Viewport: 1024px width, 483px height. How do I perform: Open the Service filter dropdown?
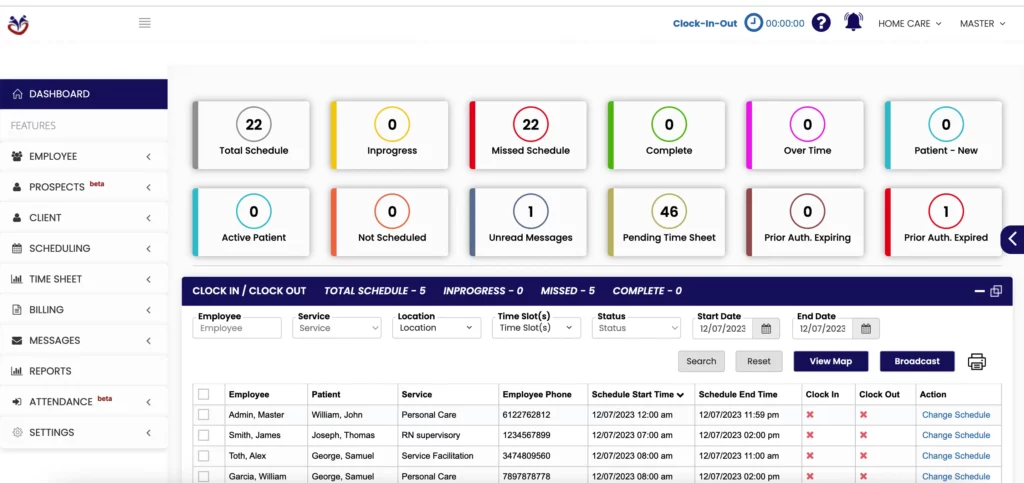(x=336, y=328)
